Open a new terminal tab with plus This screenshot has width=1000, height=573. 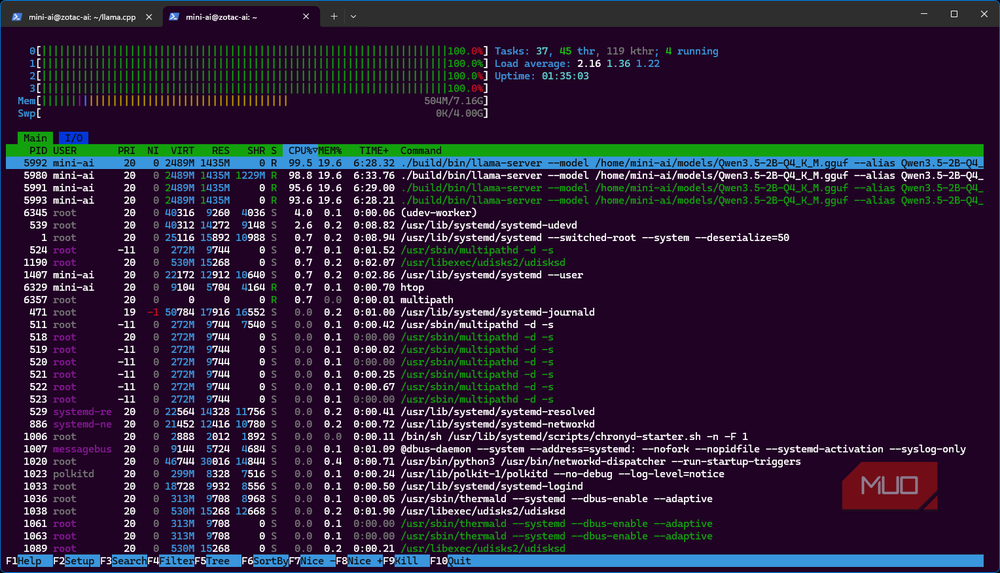[x=334, y=17]
